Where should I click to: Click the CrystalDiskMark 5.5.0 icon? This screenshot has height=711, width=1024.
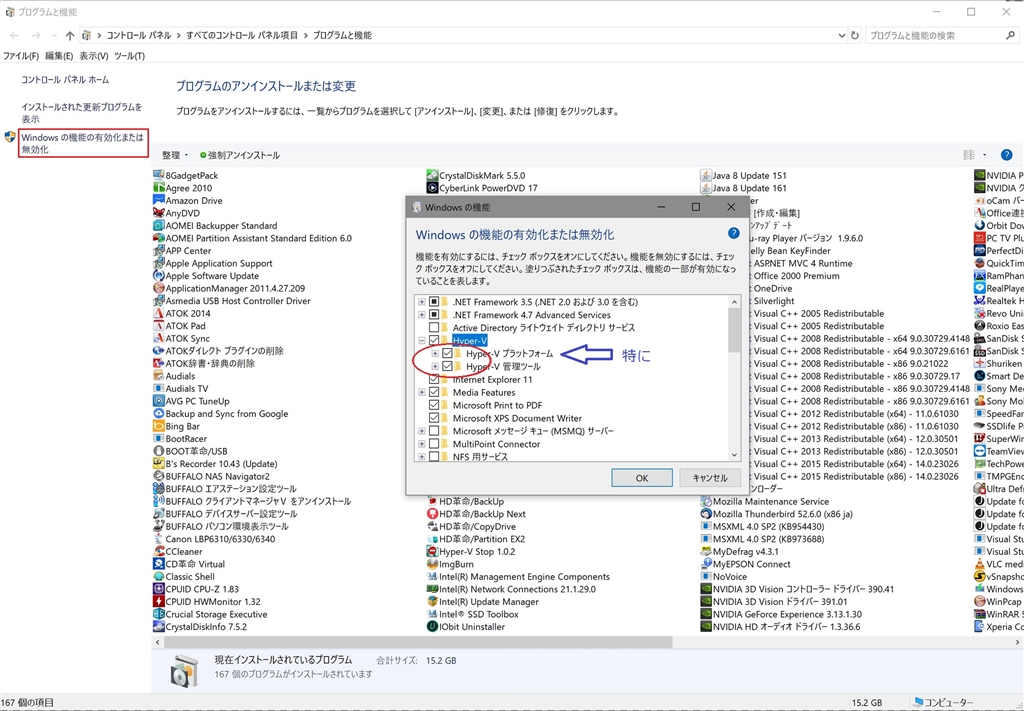pos(432,175)
